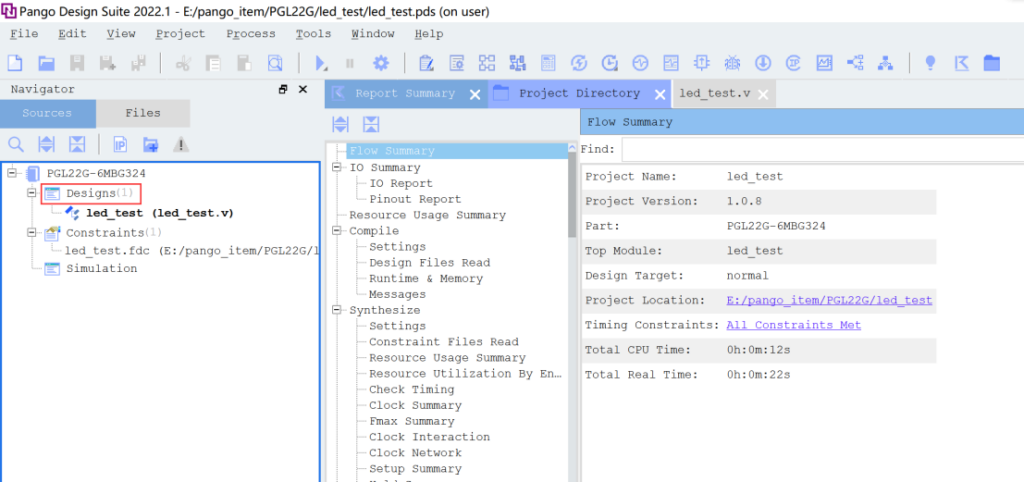The image size is (1024, 482).
Task: Click the lightbulb icon in toolbar
Action: pyautogui.click(x=930, y=63)
